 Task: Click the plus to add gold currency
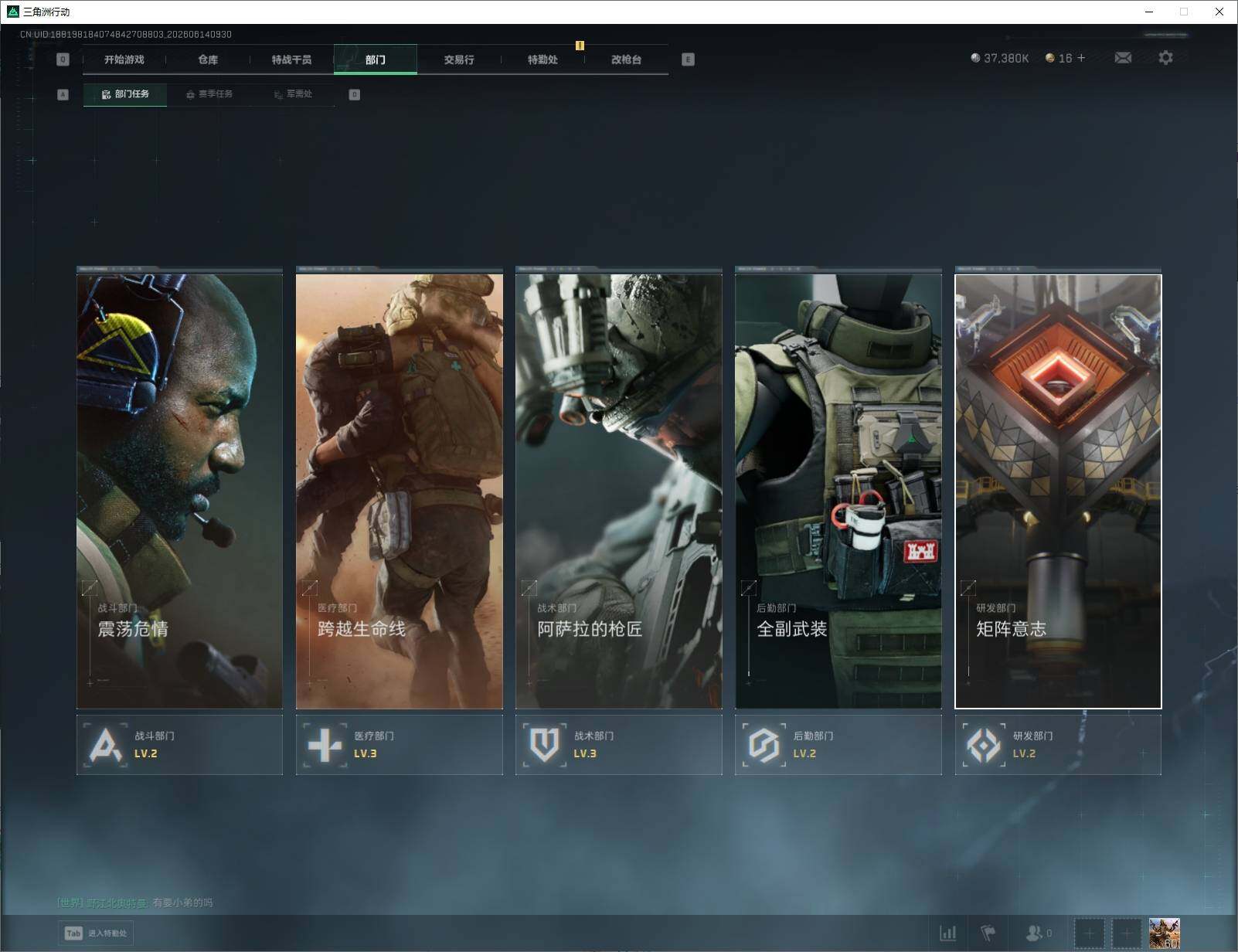tap(1081, 58)
